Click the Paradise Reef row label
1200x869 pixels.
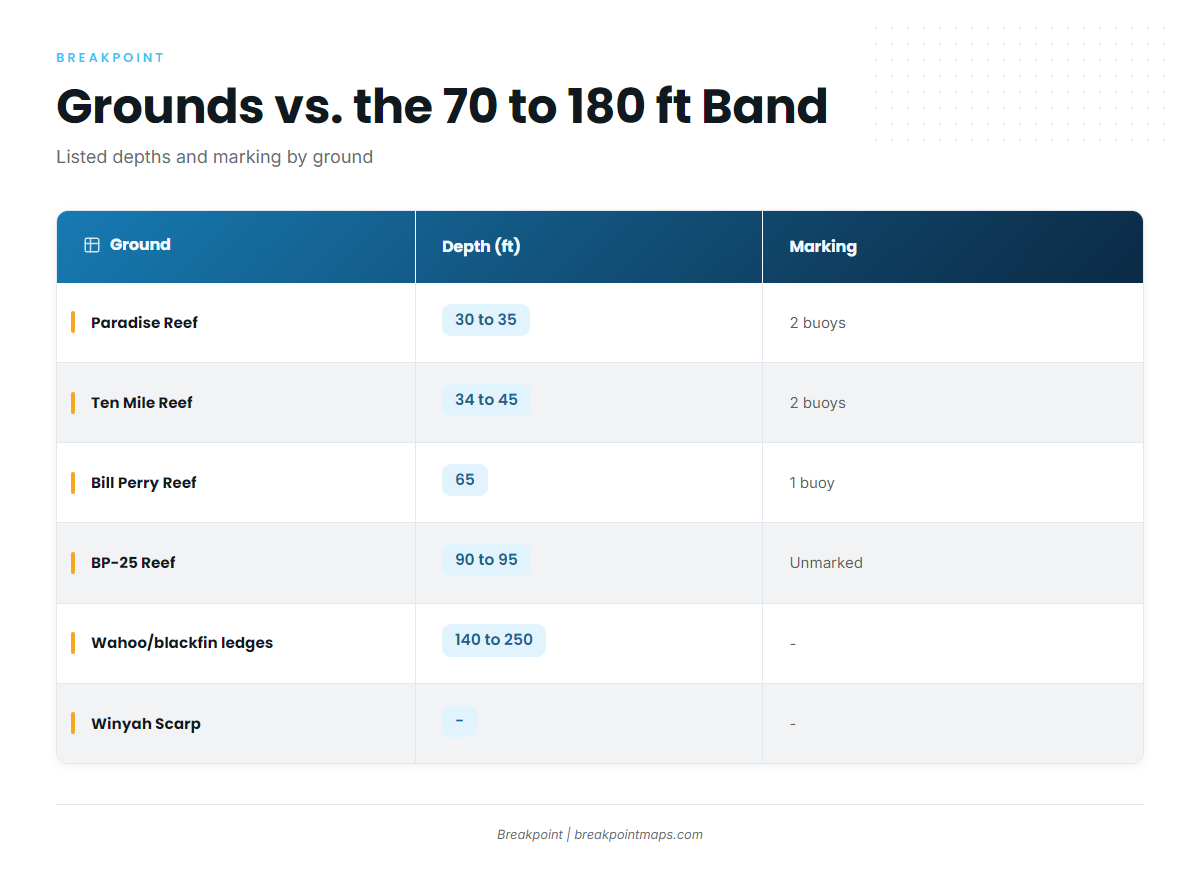pos(144,323)
